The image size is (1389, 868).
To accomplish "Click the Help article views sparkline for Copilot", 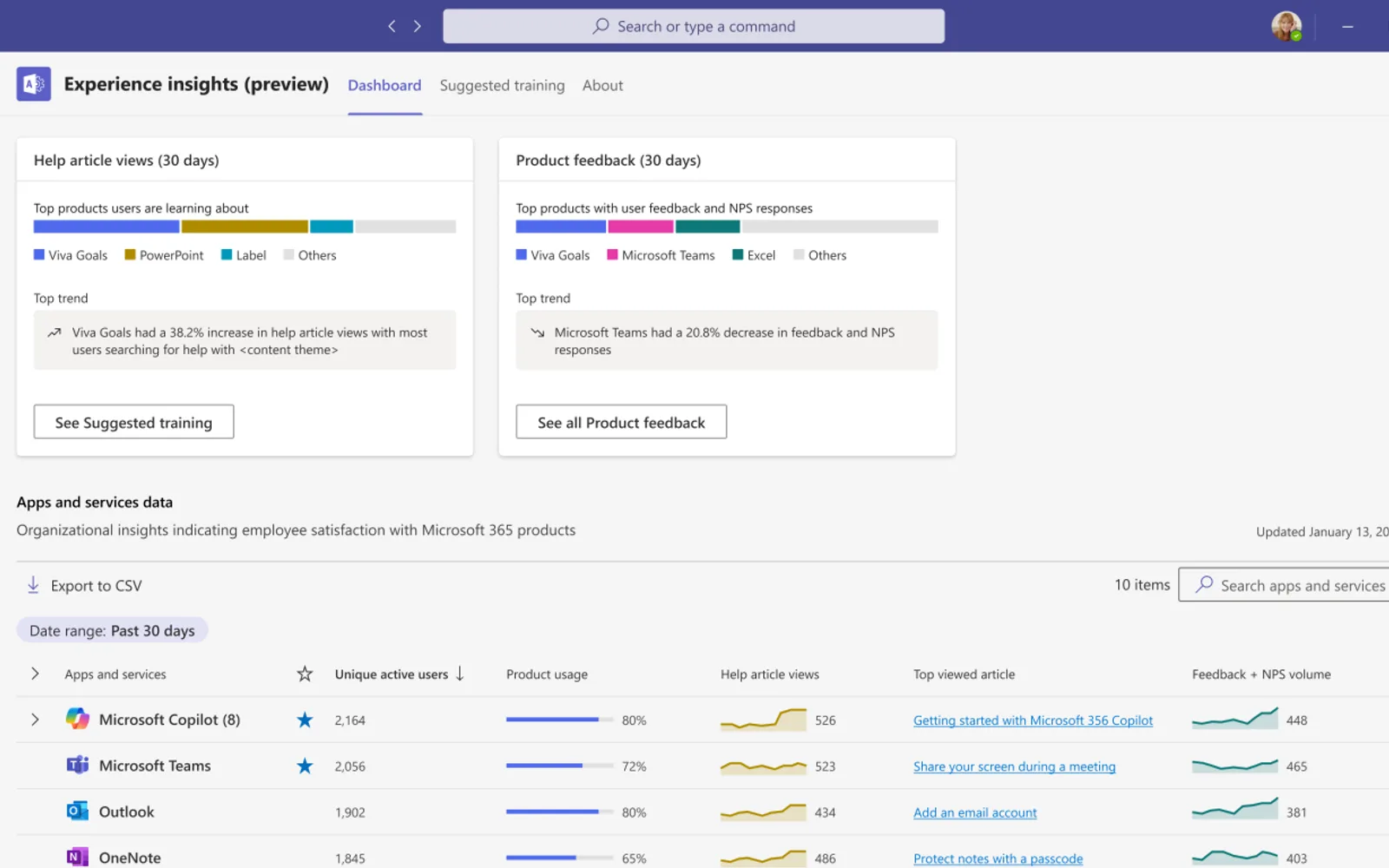I will click(x=763, y=720).
